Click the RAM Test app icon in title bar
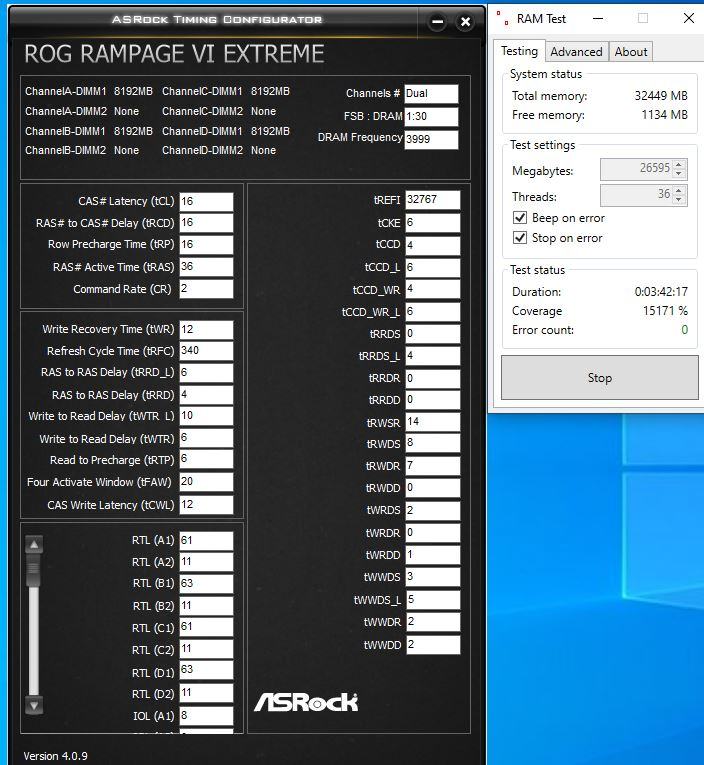Image resolution: width=704 pixels, height=765 pixels. 503,19
